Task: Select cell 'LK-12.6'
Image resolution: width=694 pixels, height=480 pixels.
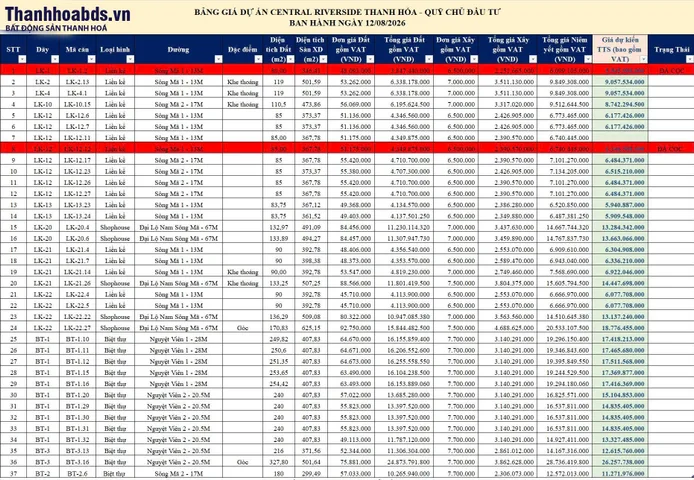Action: [77, 116]
